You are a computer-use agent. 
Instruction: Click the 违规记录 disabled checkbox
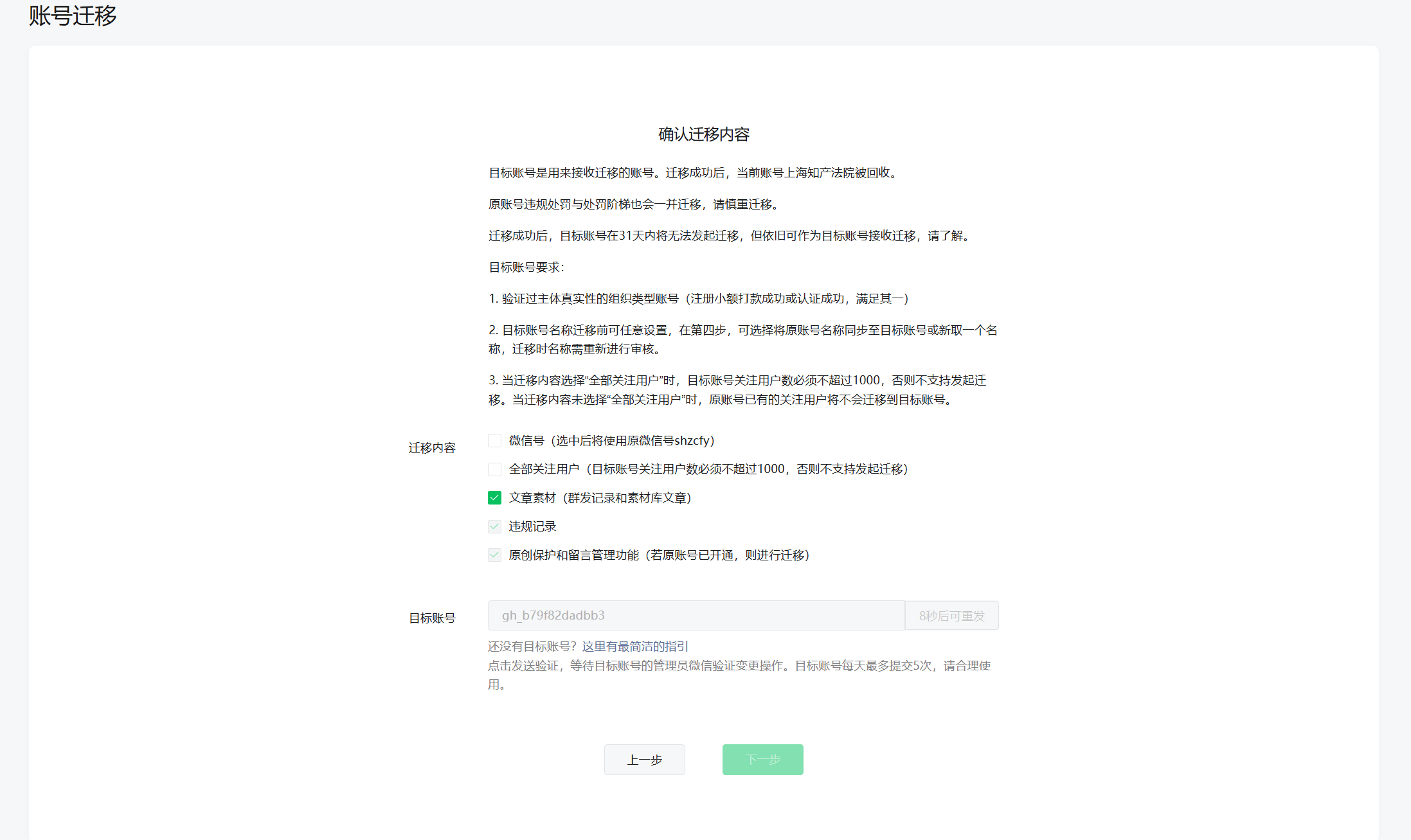494,527
